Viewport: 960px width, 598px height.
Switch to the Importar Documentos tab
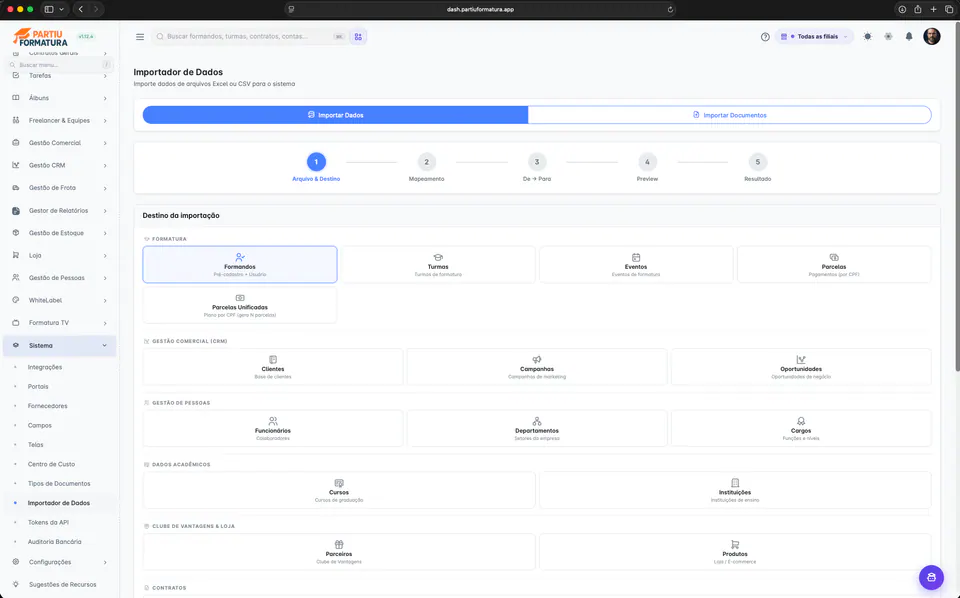pos(729,115)
